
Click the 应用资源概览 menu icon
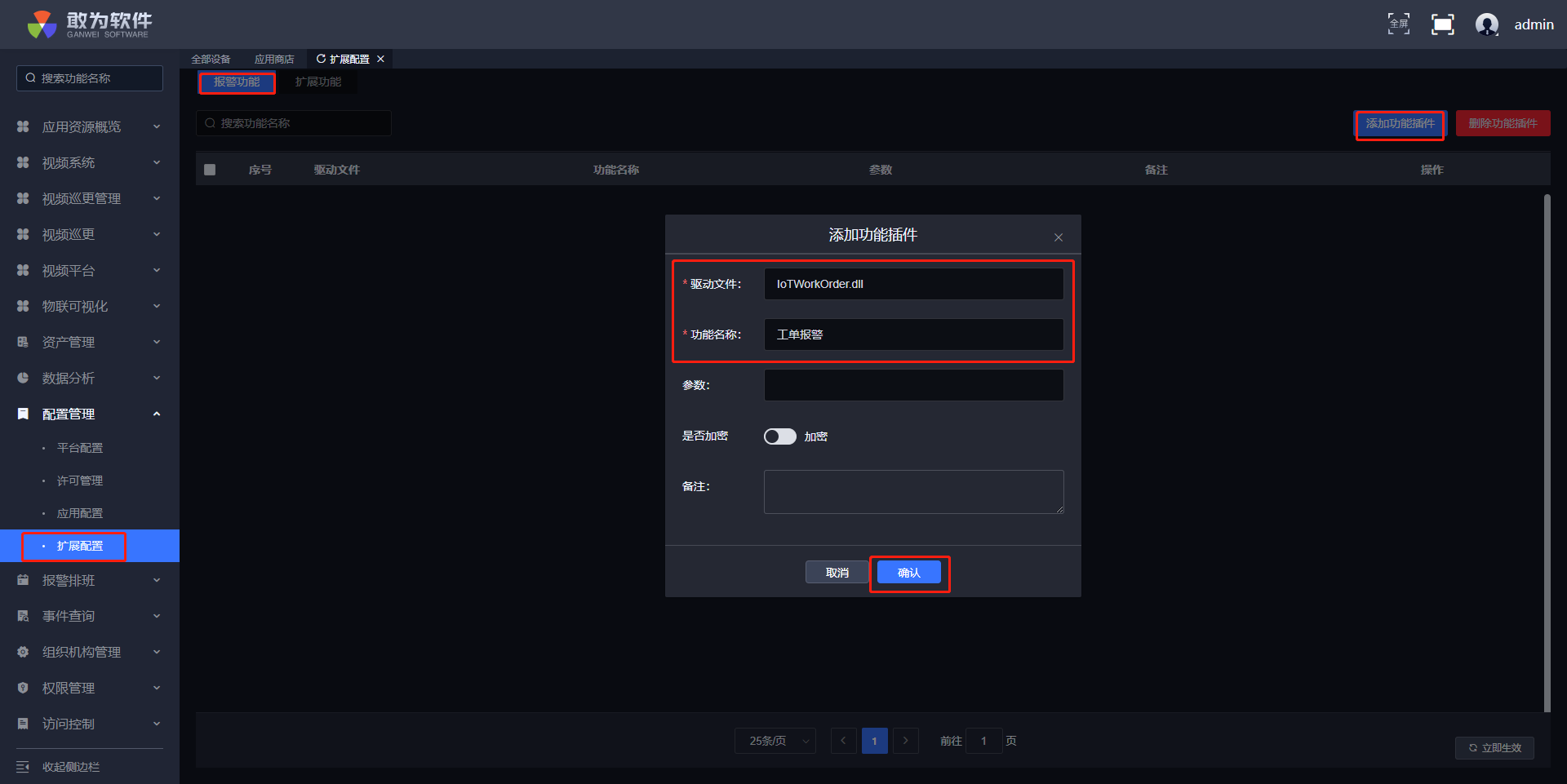coord(23,126)
